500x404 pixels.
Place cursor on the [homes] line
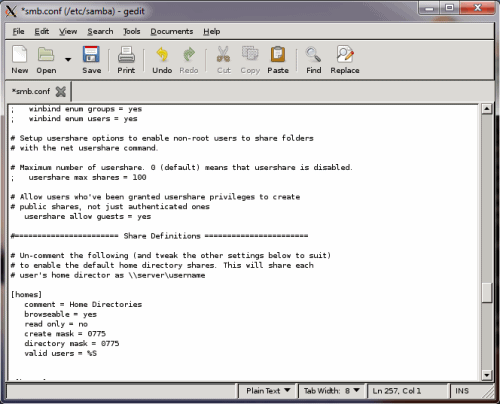coord(26,295)
